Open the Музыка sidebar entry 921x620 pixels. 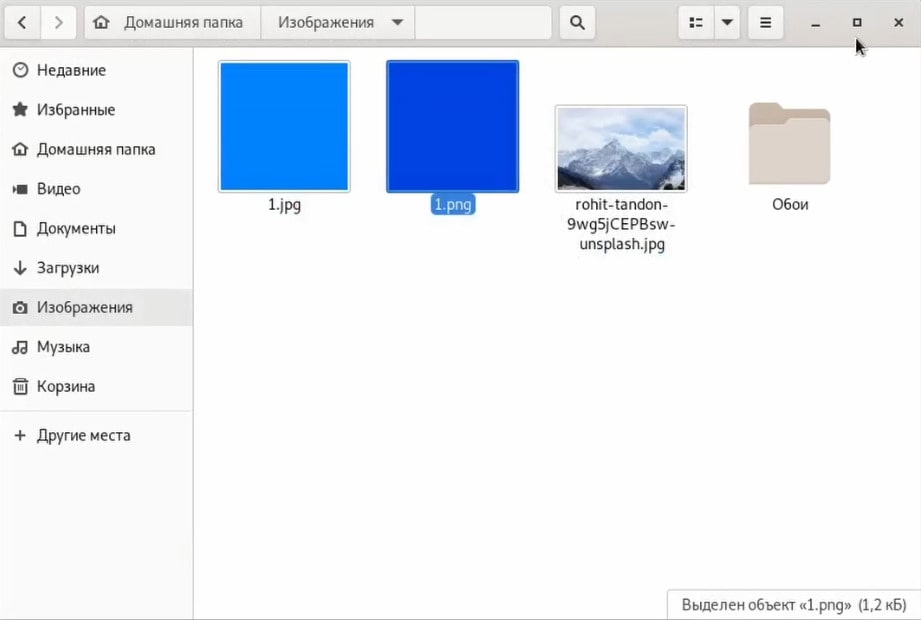click(96, 347)
